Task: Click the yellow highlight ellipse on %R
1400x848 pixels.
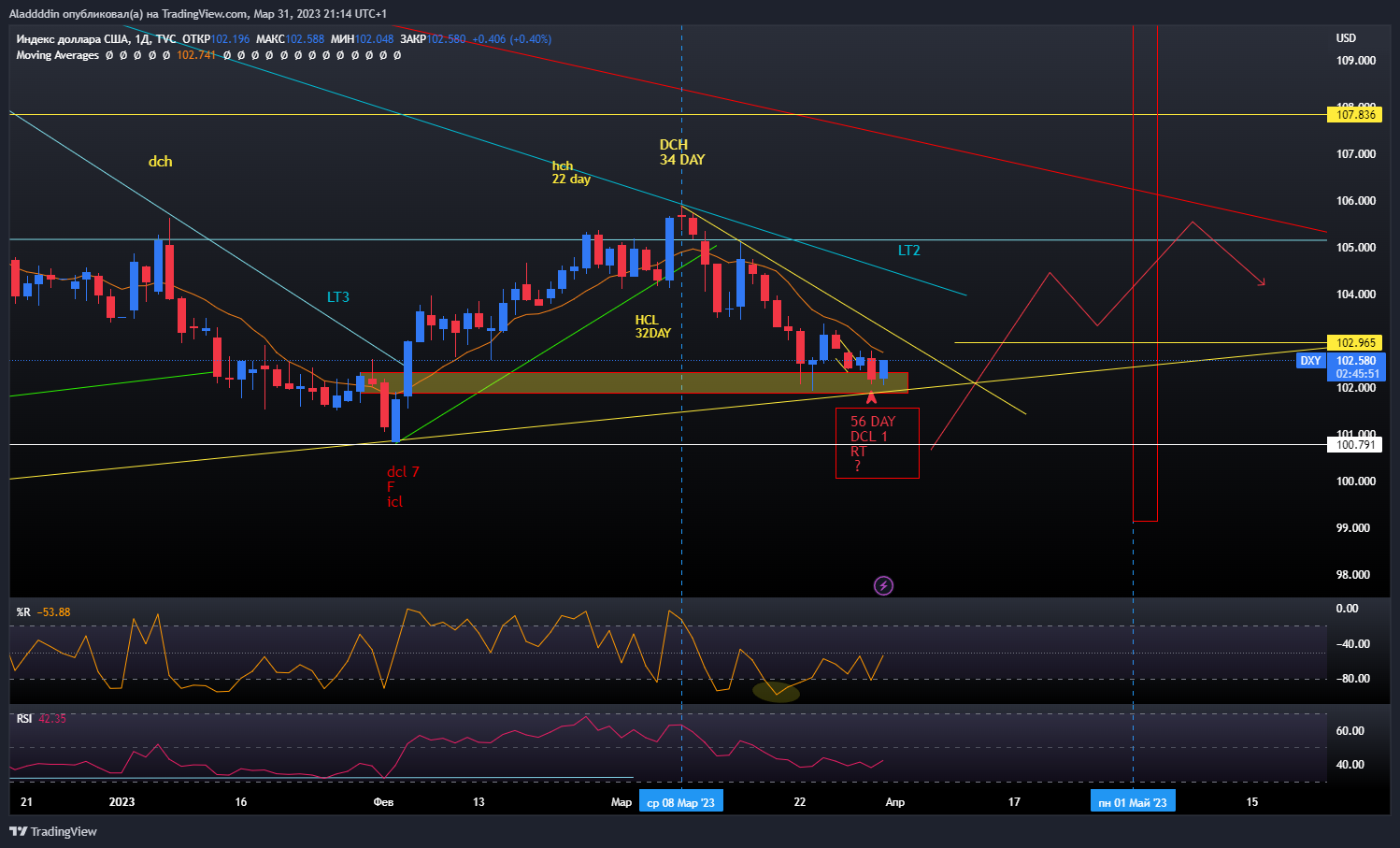Action: pos(777,691)
